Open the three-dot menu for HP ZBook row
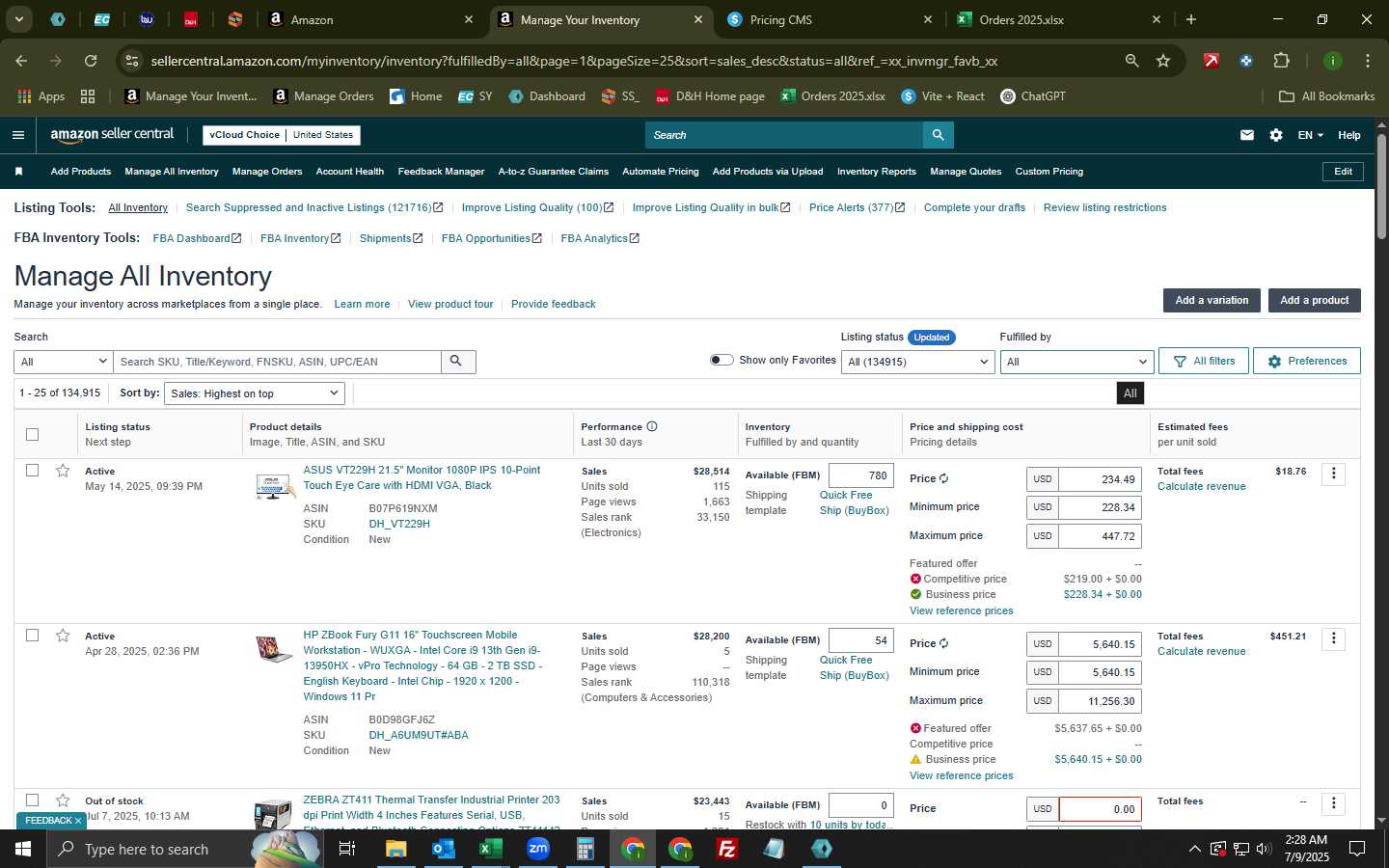 (1333, 638)
